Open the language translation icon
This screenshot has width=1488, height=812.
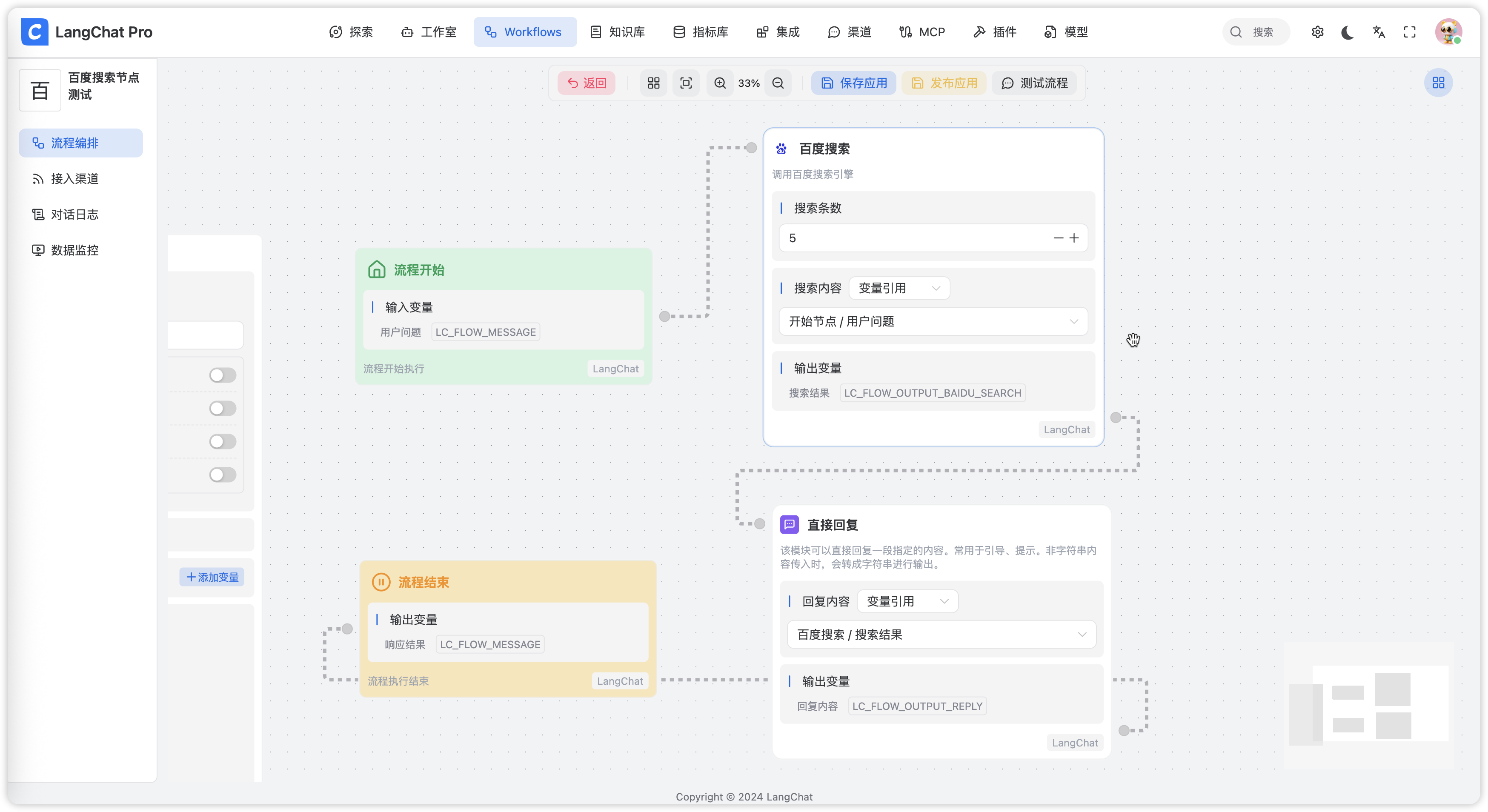coord(1379,32)
